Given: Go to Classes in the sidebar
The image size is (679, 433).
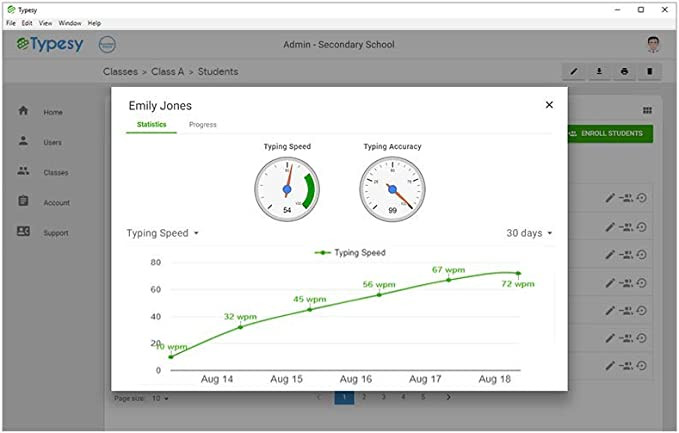Looking at the screenshot, I should (23, 171).
